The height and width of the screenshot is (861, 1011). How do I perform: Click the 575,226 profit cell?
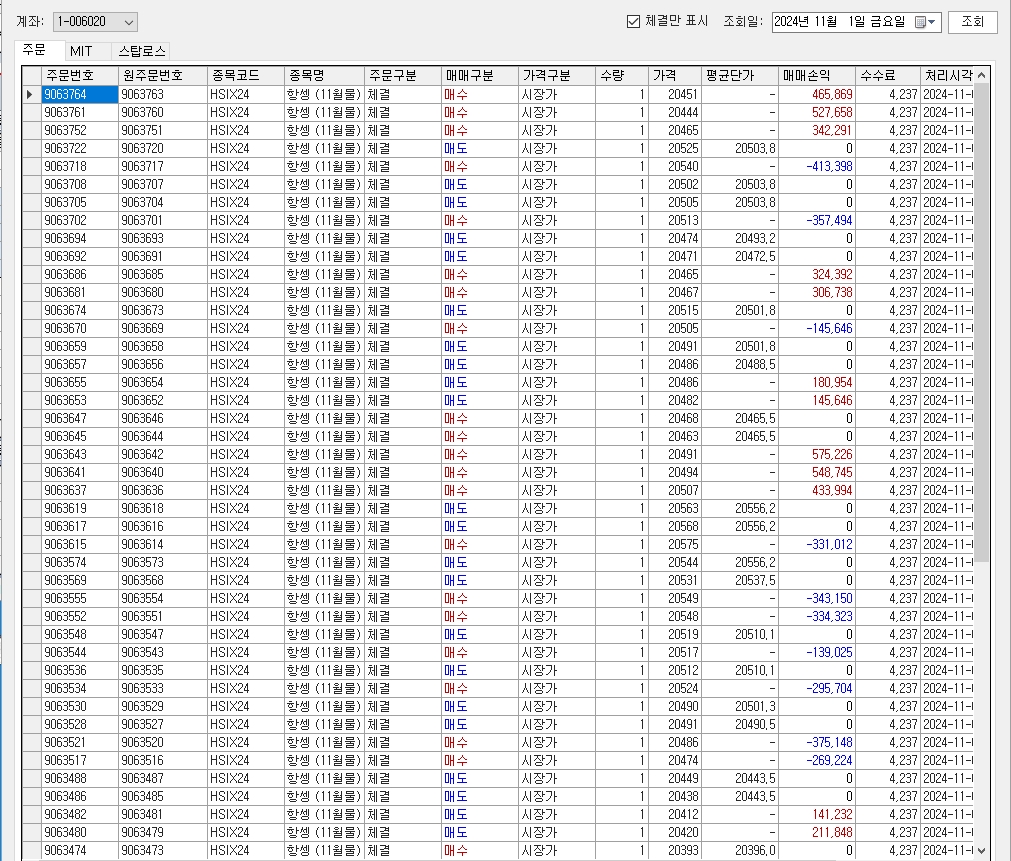pos(817,454)
